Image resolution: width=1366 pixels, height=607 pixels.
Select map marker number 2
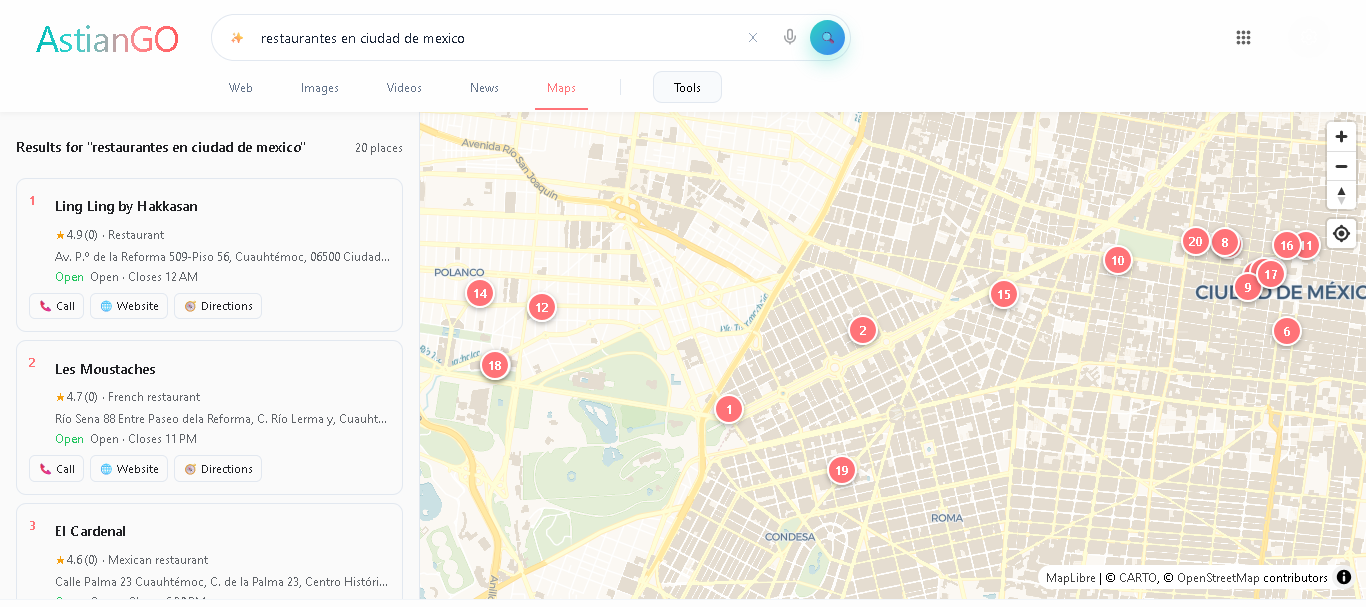click(x=862, y=330)
